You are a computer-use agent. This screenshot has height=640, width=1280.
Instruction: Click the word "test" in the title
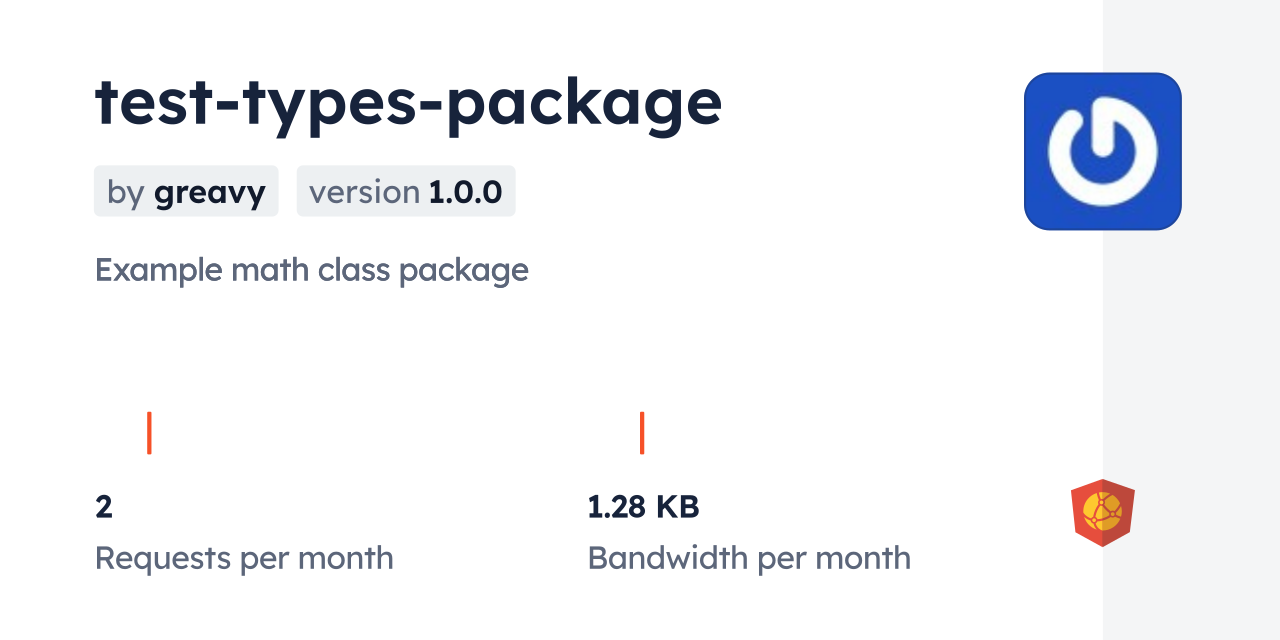point(150,102)
